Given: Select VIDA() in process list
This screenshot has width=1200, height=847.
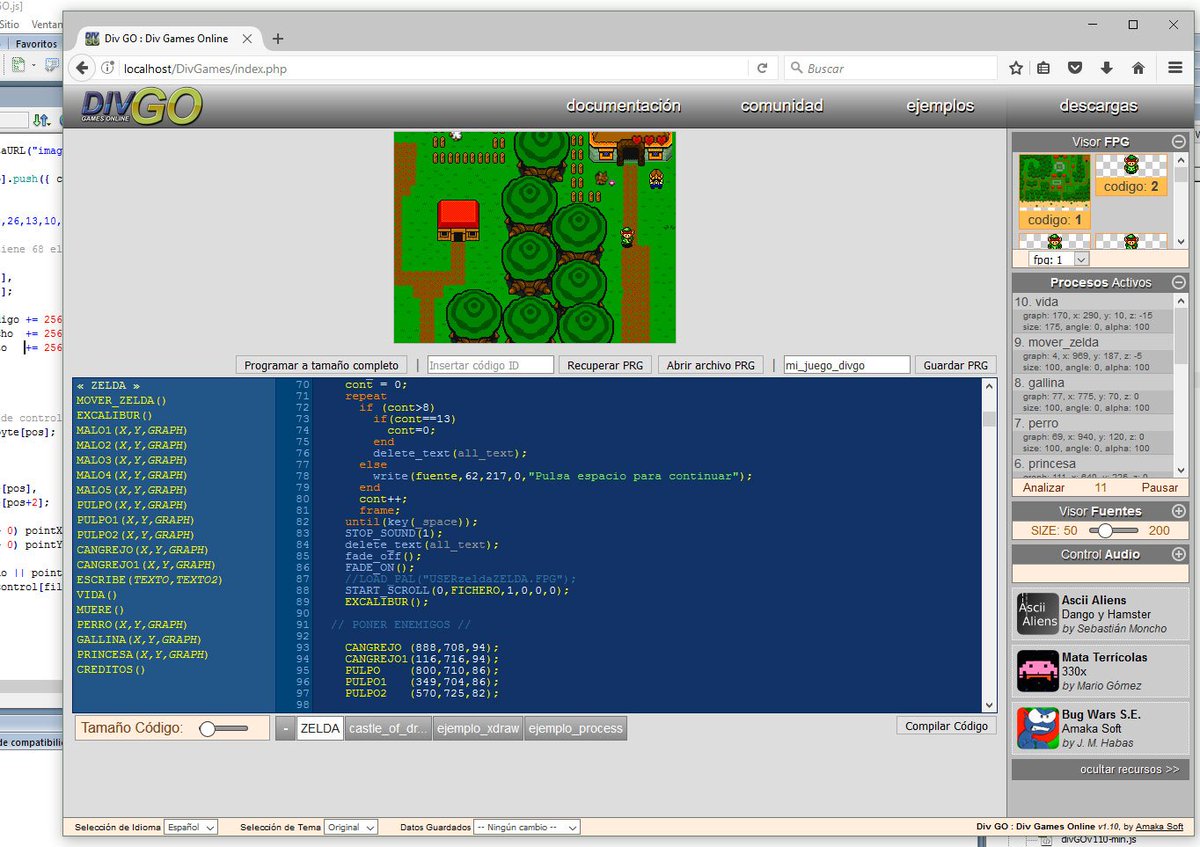Looking at the screenshot, I should pyautogui.click(x=97, y=594).
